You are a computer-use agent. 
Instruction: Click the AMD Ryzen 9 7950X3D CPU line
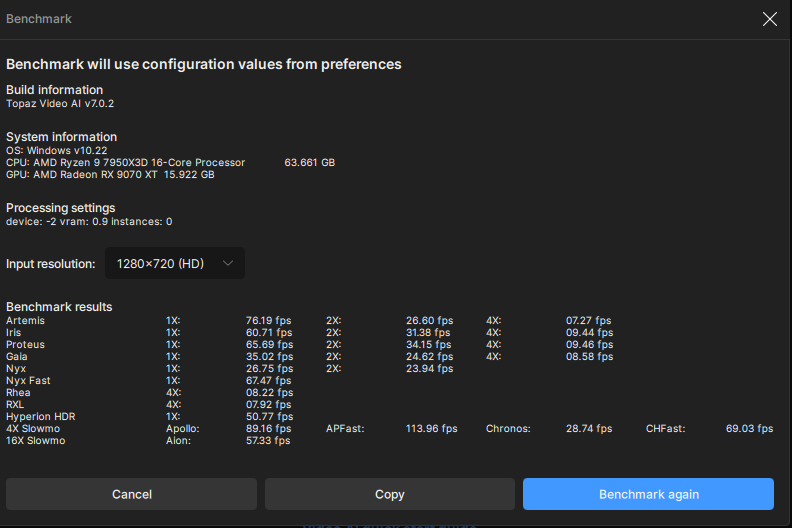[125, 162]
